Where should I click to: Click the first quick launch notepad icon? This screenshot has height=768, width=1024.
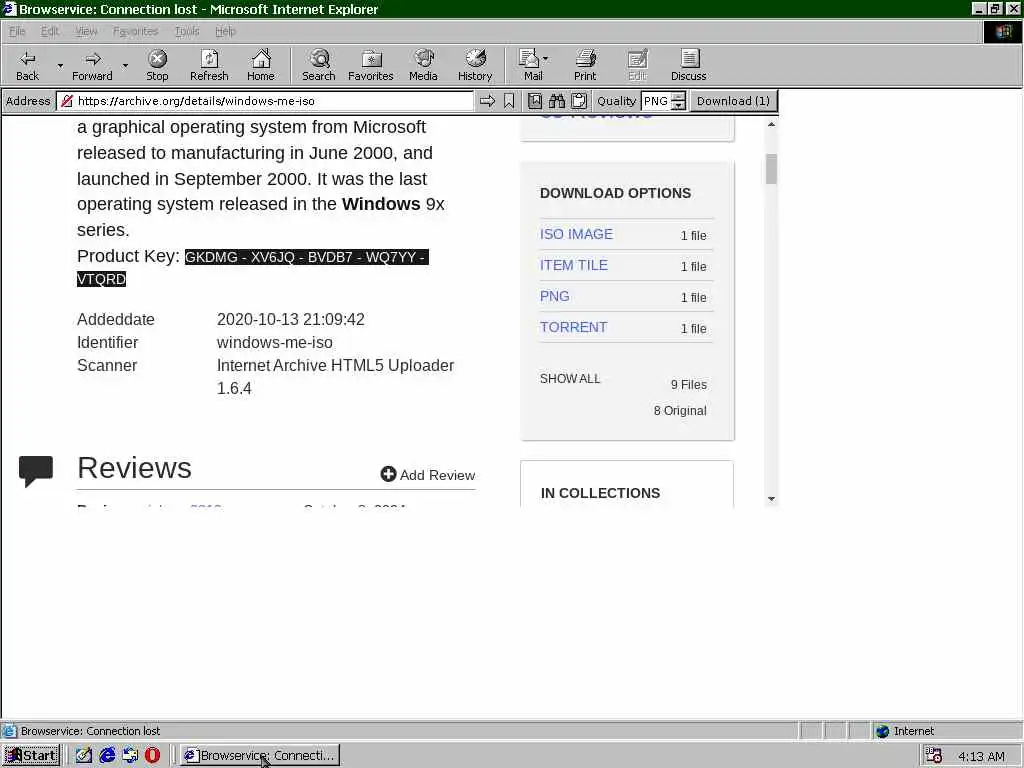[x=84, y=755]
